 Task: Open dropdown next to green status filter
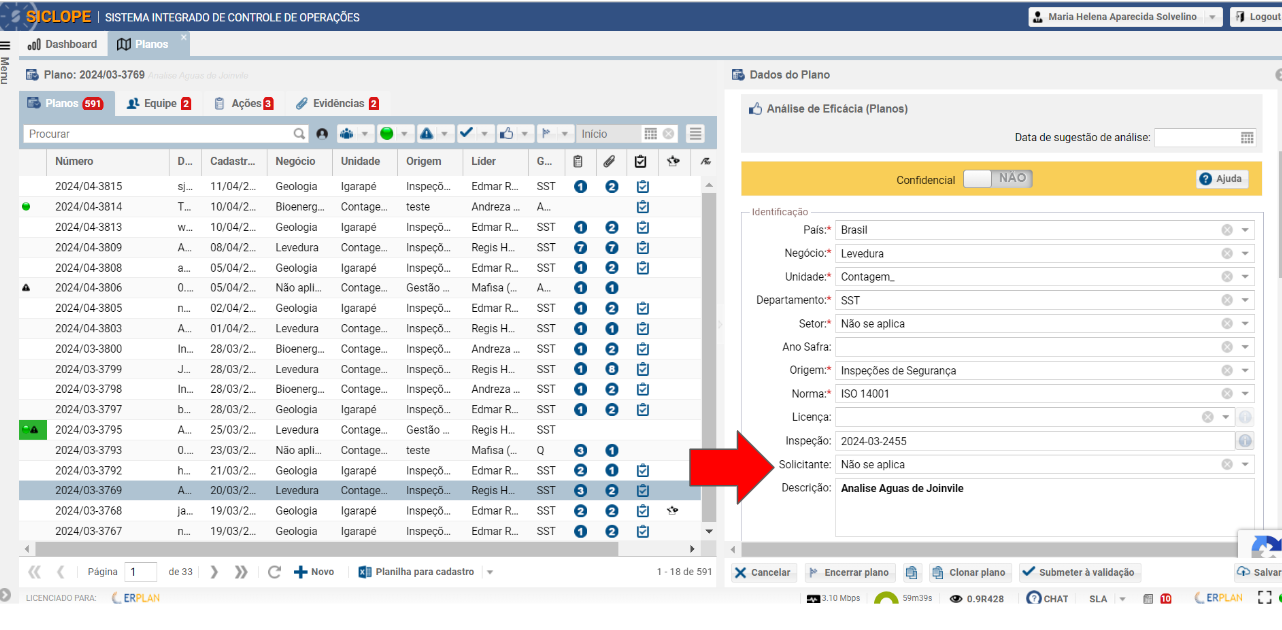(x=405, y=134)
